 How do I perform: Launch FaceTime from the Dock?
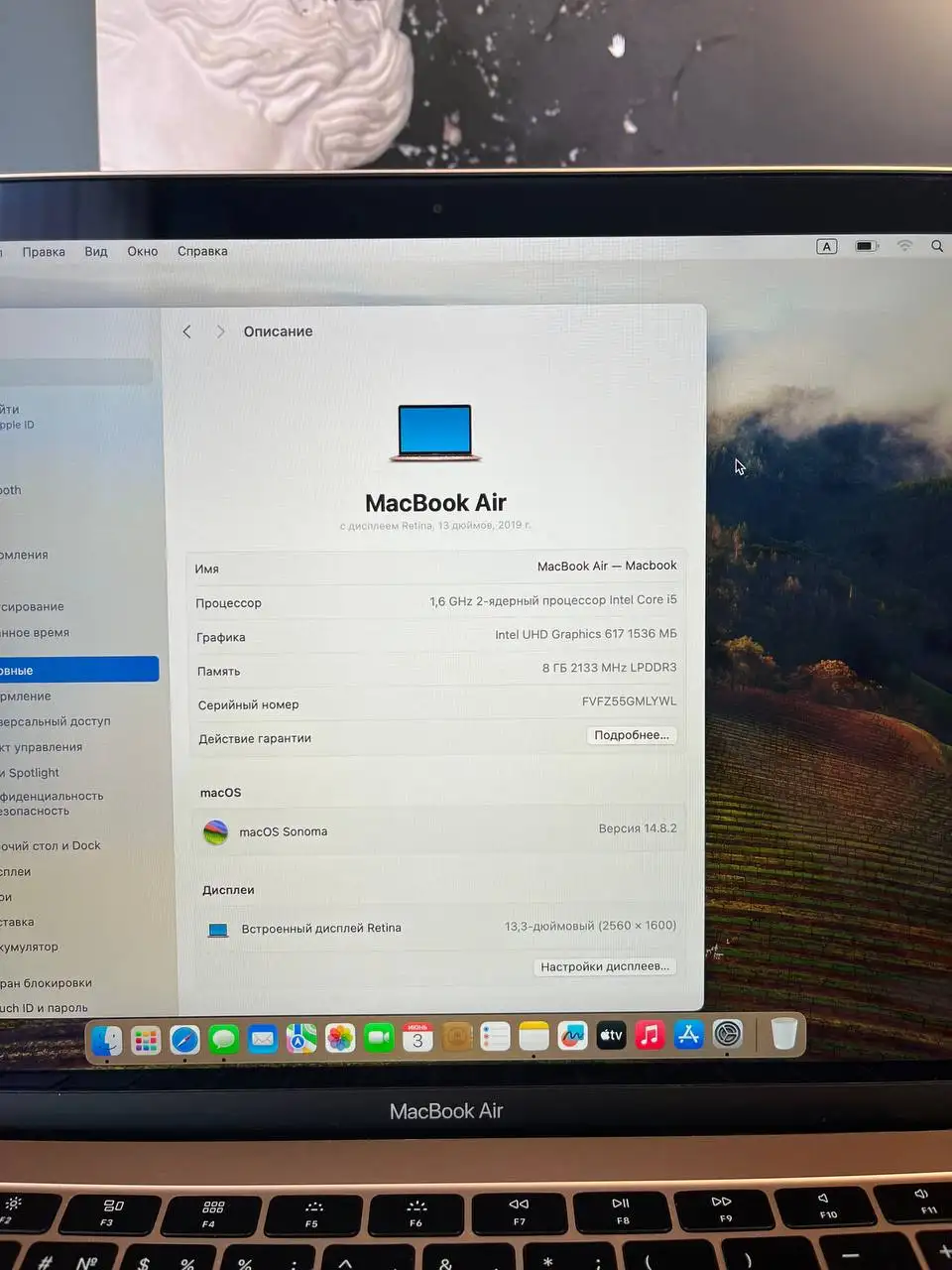pyautogui.click(x=379, y=1039)
